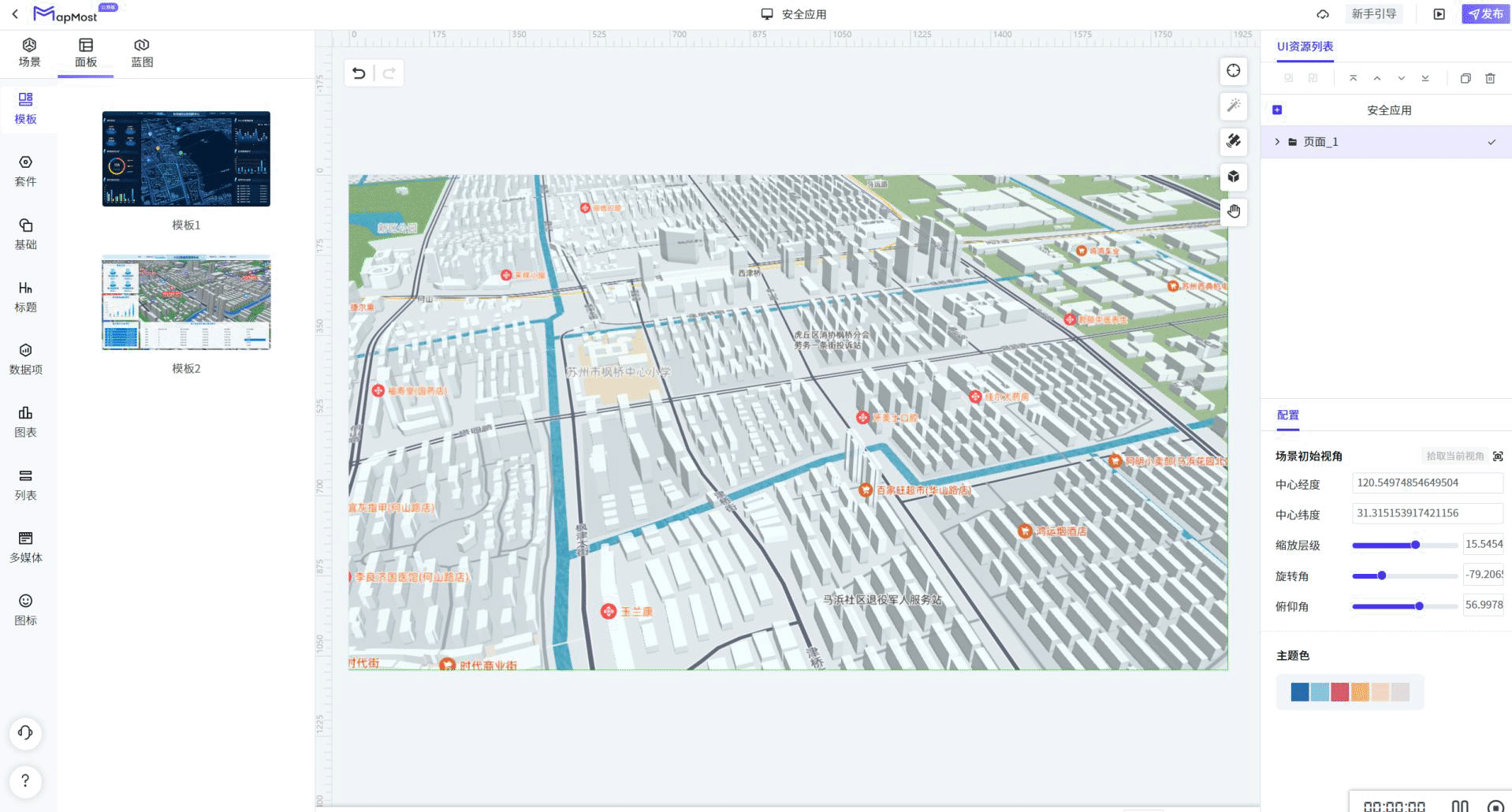This screenshot has height=812, width=1512.
Task: Select the 配置 configuration tab
Action: click(x=1288, y=415)
